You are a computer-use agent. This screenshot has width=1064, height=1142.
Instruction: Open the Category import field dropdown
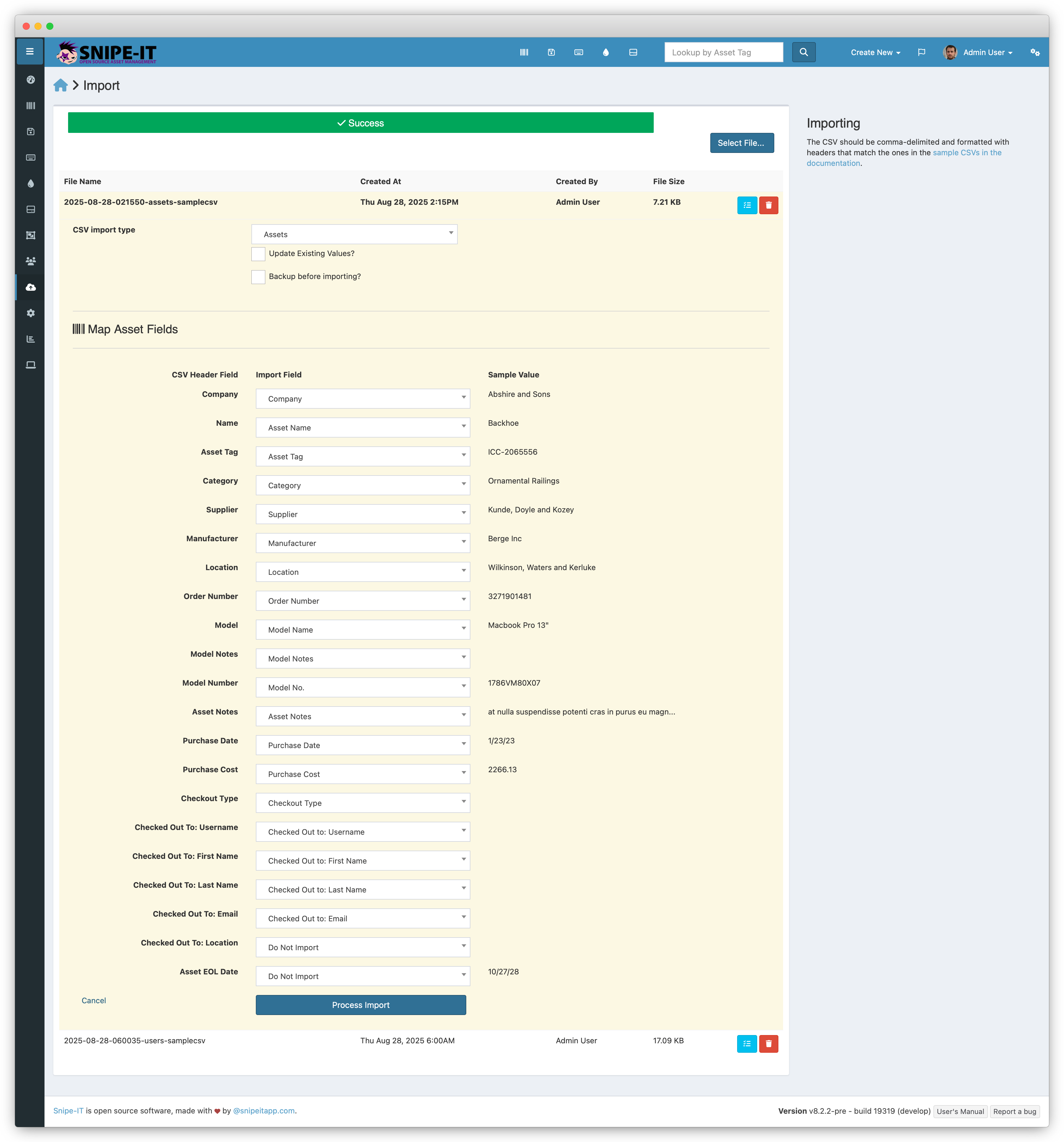tap(363, 485)
